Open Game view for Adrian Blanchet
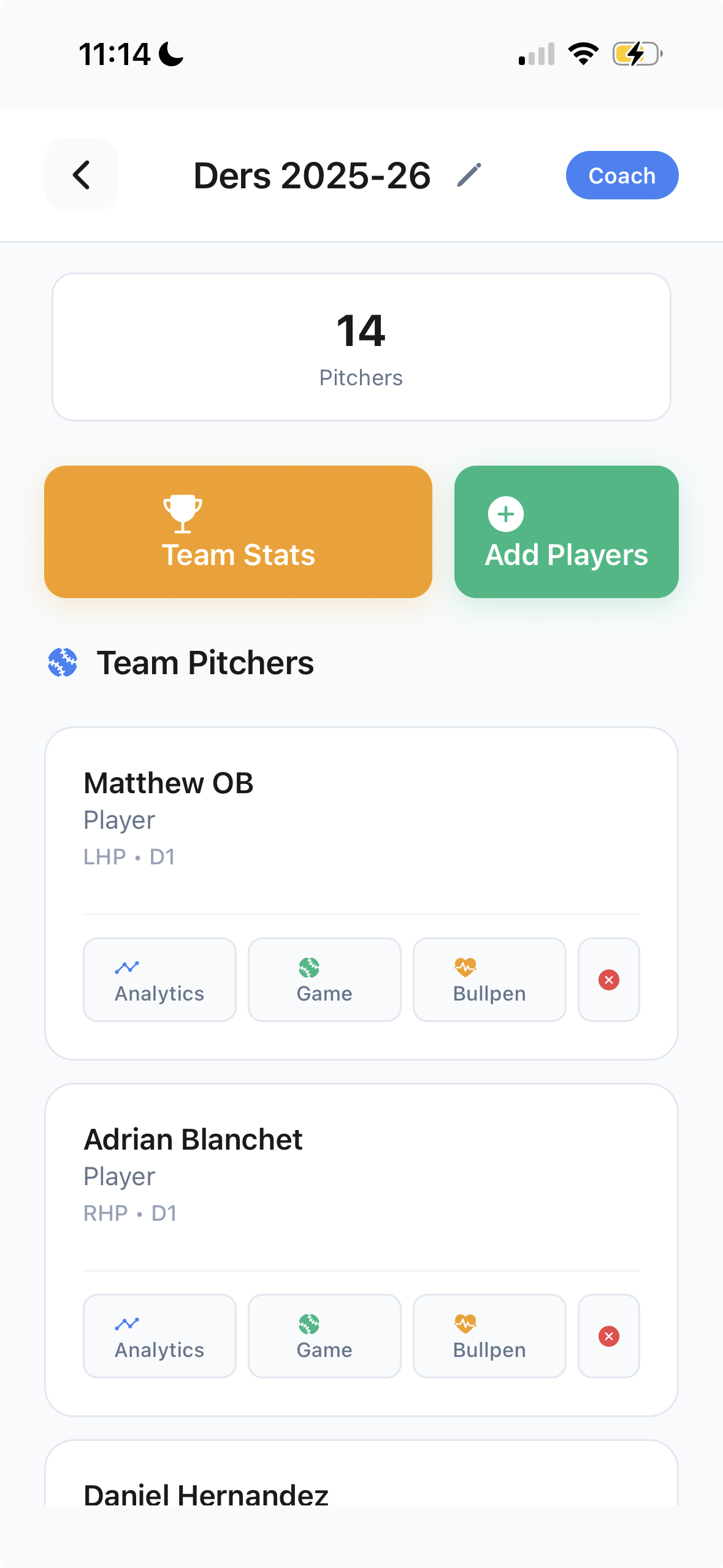This screenshot has height=1568, width=723. pos(324,1336)
